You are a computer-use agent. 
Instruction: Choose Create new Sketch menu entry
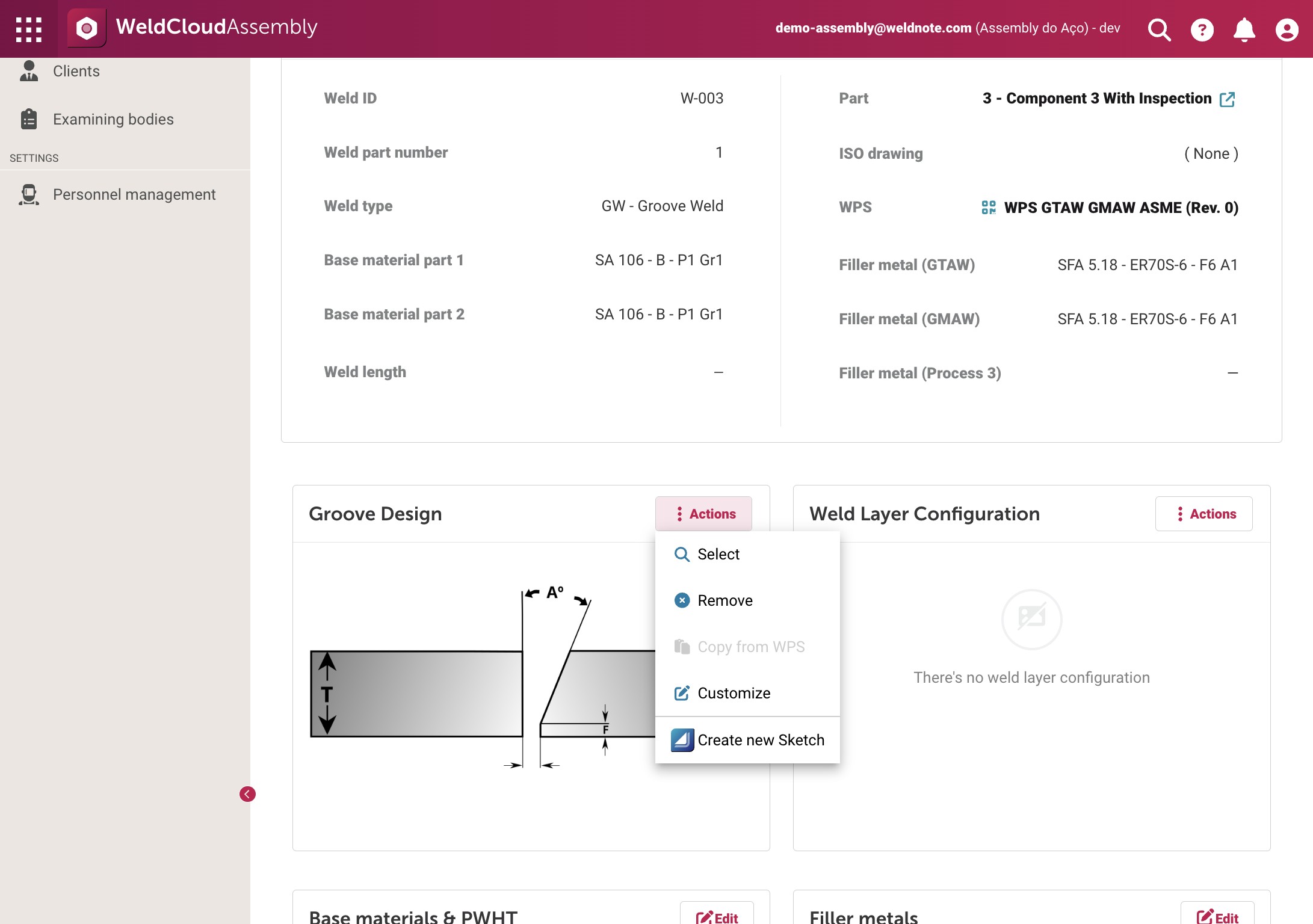[747, 740]
